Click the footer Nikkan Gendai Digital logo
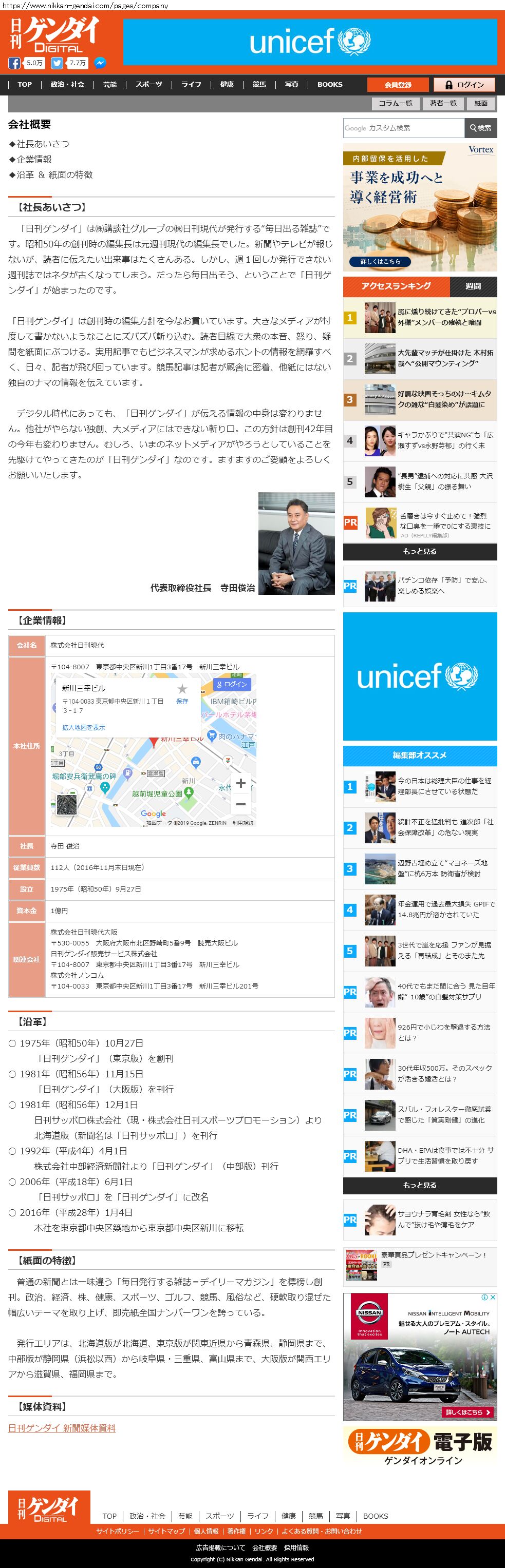 (49, 1507)
